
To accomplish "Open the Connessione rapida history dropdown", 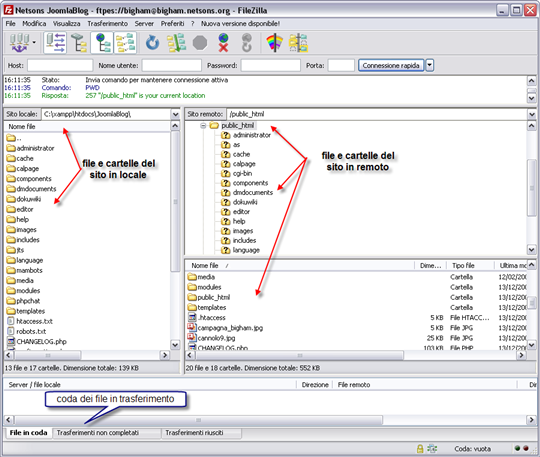I will (x=429, y=65).
